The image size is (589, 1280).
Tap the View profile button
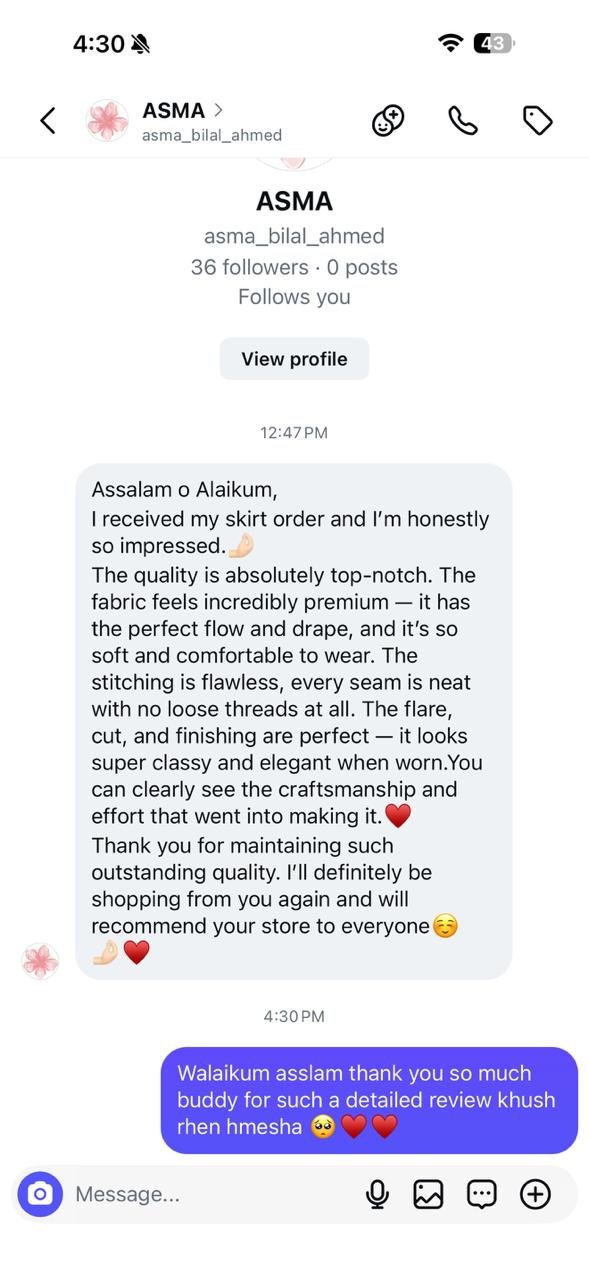click(x=294, y=359)
